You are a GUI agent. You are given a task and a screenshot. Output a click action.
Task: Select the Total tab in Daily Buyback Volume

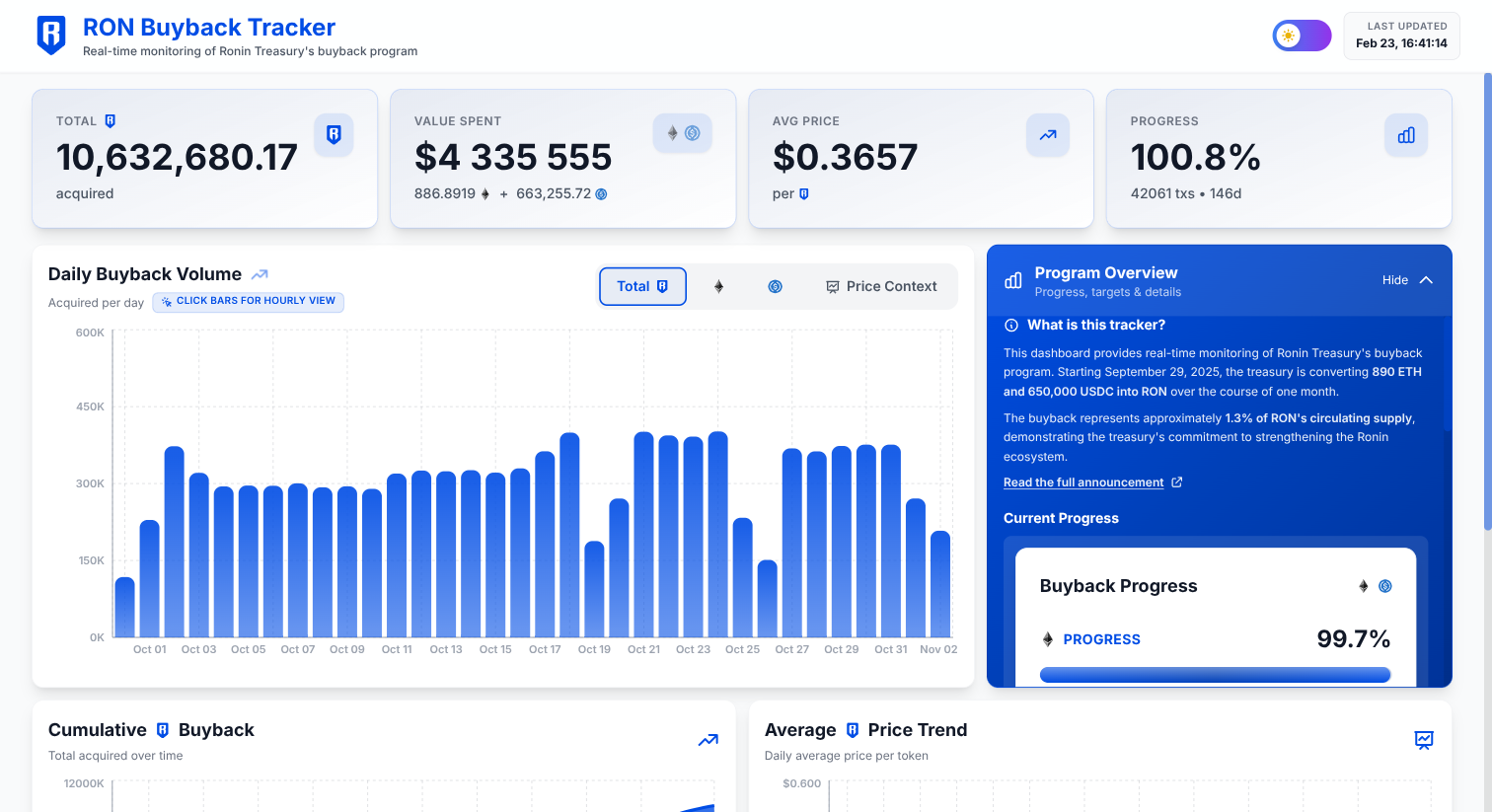click(x=642, y=287)
